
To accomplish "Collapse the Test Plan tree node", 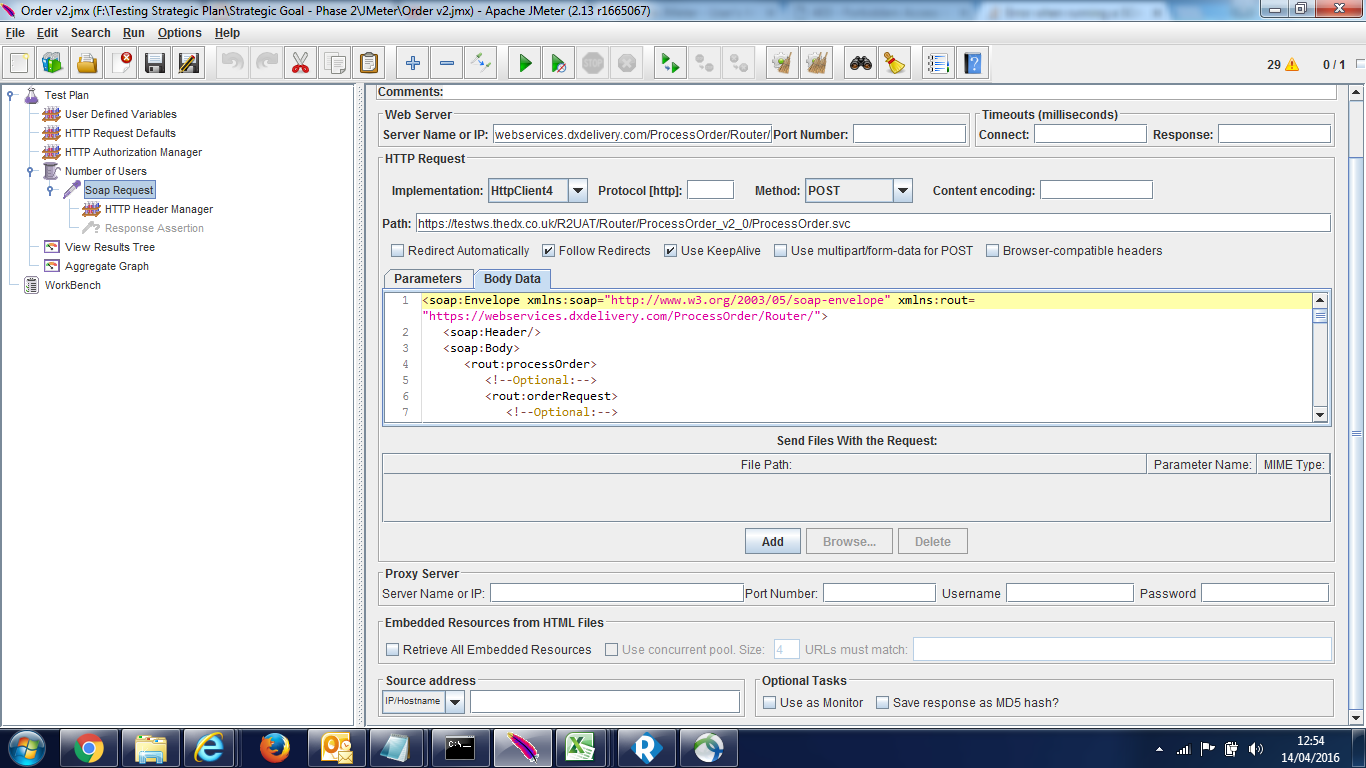I will (x=11, y=96).
